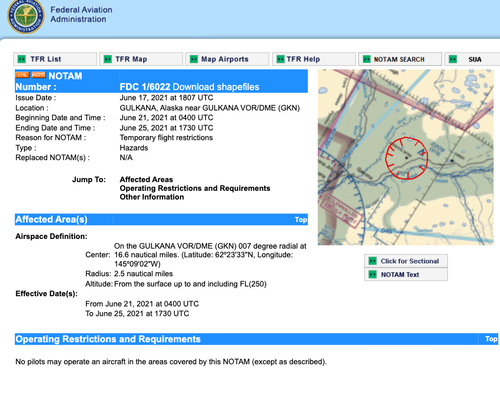
Task: Click green arrow icon beside NOTAM SEARCH
Action: (366, 59)
